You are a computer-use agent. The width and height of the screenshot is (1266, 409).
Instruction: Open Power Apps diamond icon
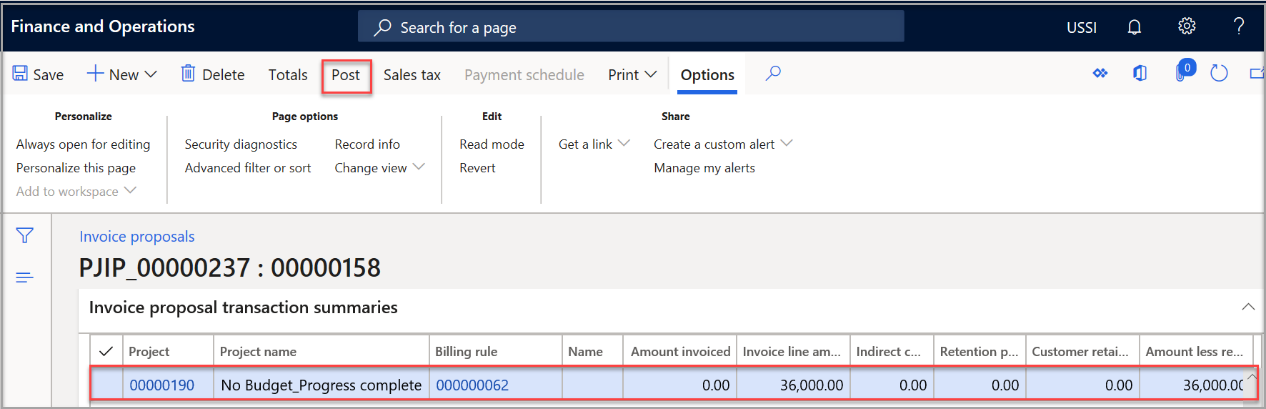pyautogui.click(x=1100, y=74)
